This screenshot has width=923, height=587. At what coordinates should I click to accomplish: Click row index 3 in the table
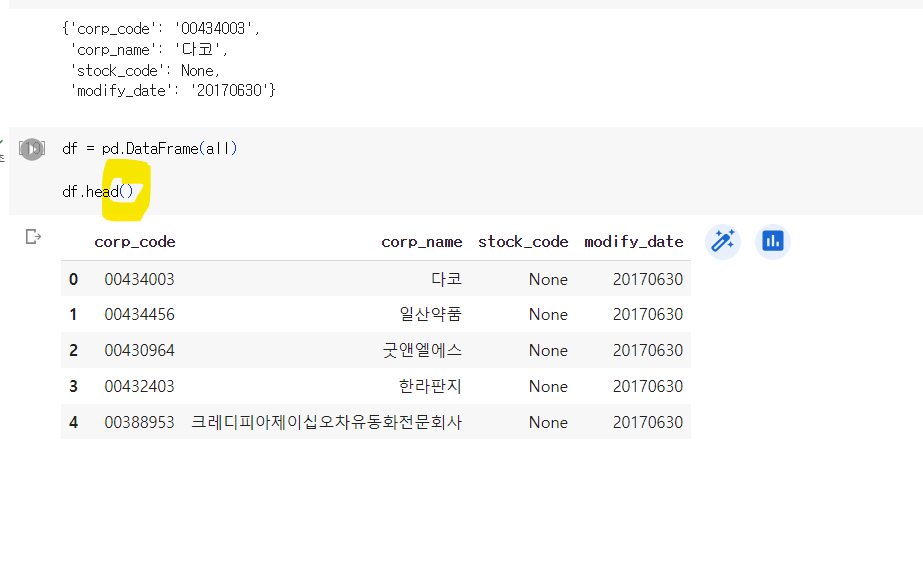(x=73, y=386)
